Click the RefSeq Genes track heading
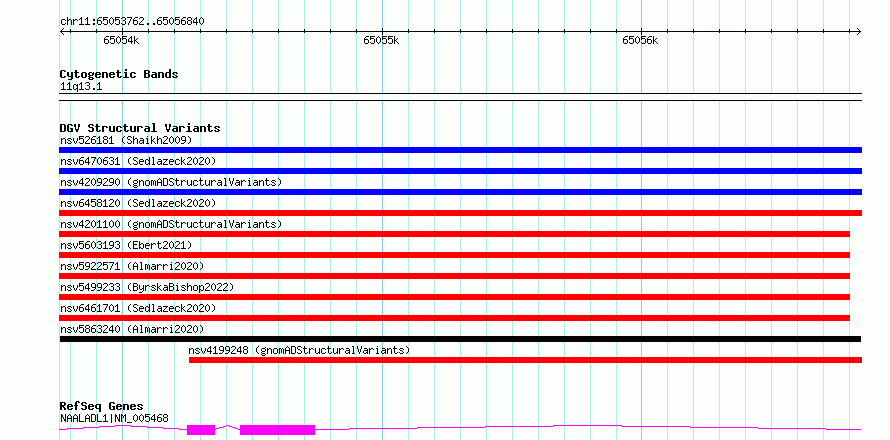This screenshot has height=440, width=890. pos(101,407)
